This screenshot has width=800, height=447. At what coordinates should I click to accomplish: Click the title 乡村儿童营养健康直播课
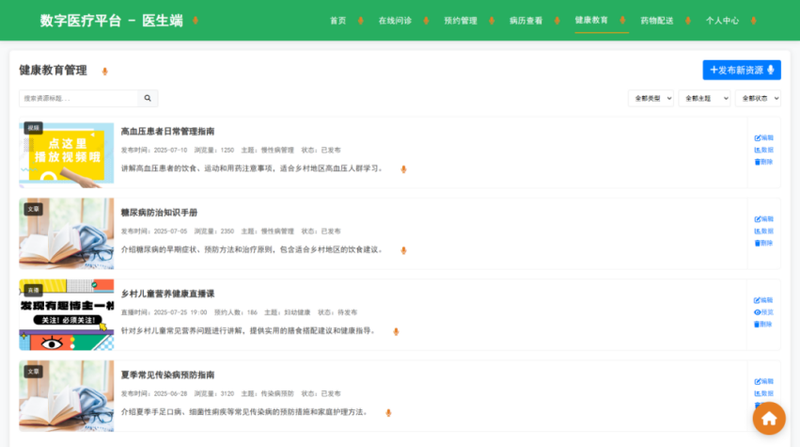[x=167, y=293]
